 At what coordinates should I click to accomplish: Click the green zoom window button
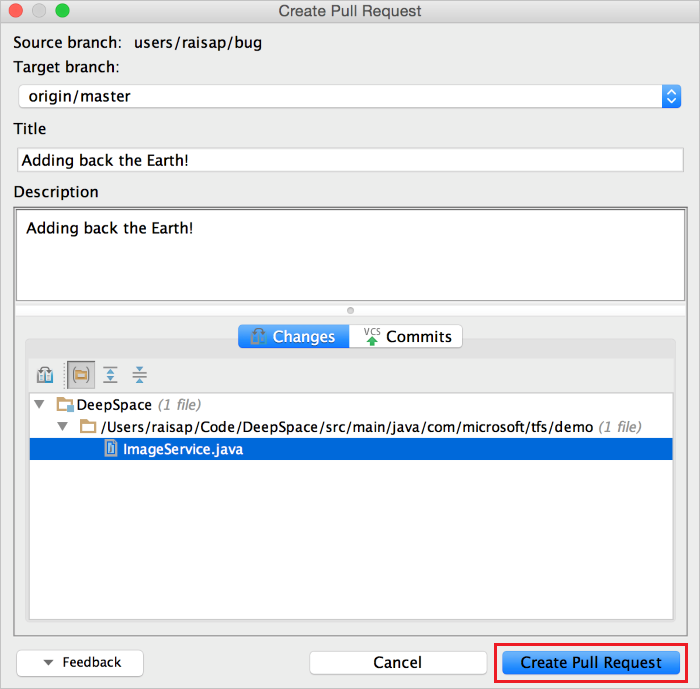[62, 11]
